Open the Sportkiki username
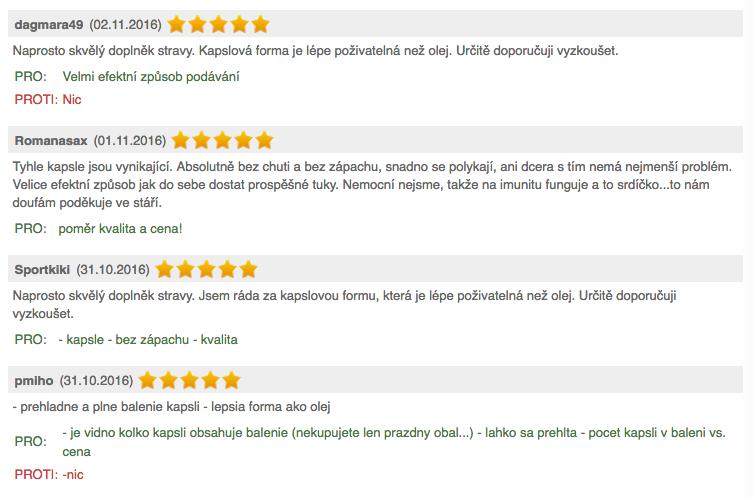This screenshot has height=497, width=754. pos(42,270)
